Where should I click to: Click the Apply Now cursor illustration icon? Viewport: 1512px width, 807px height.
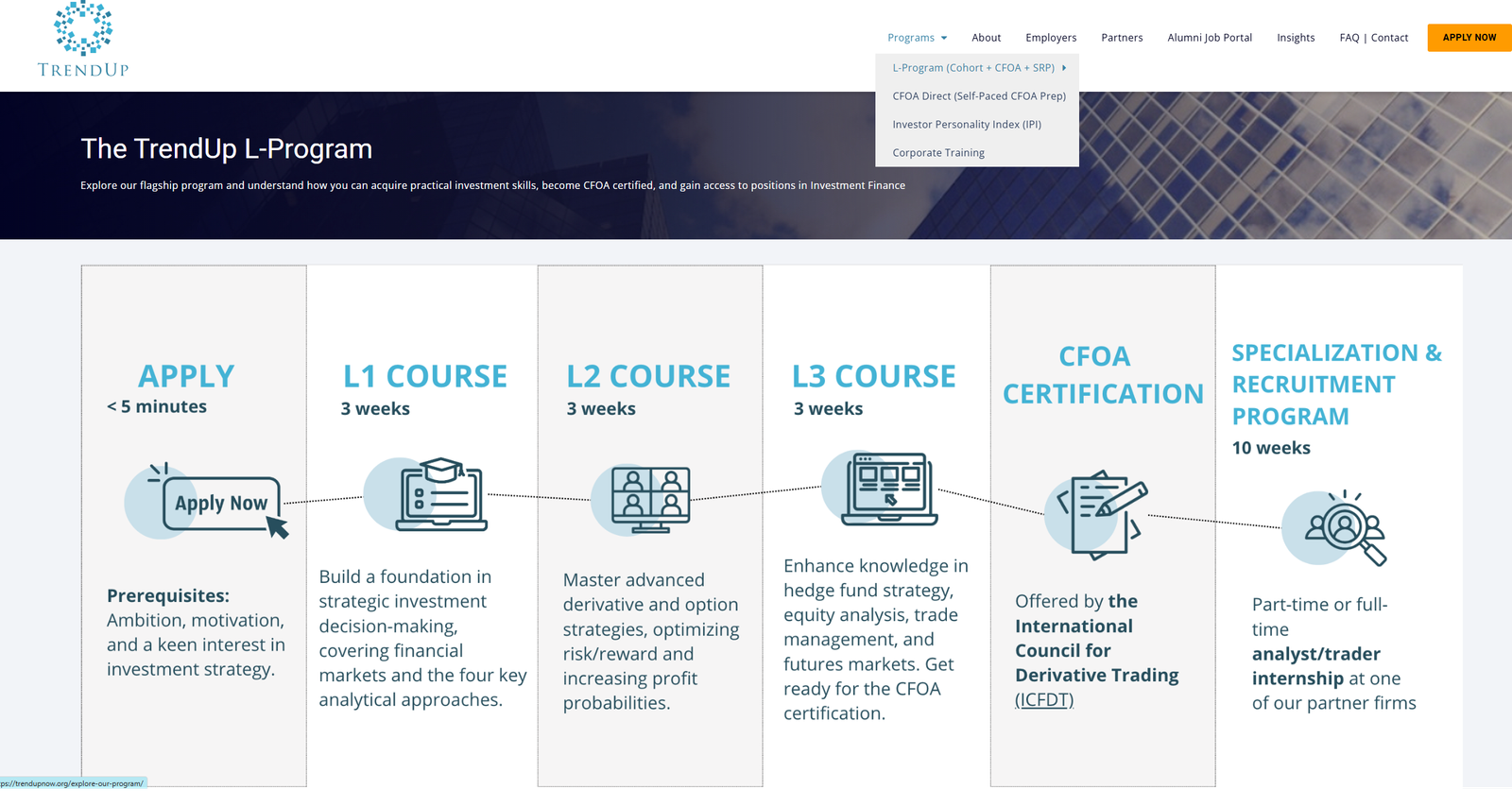207,501
